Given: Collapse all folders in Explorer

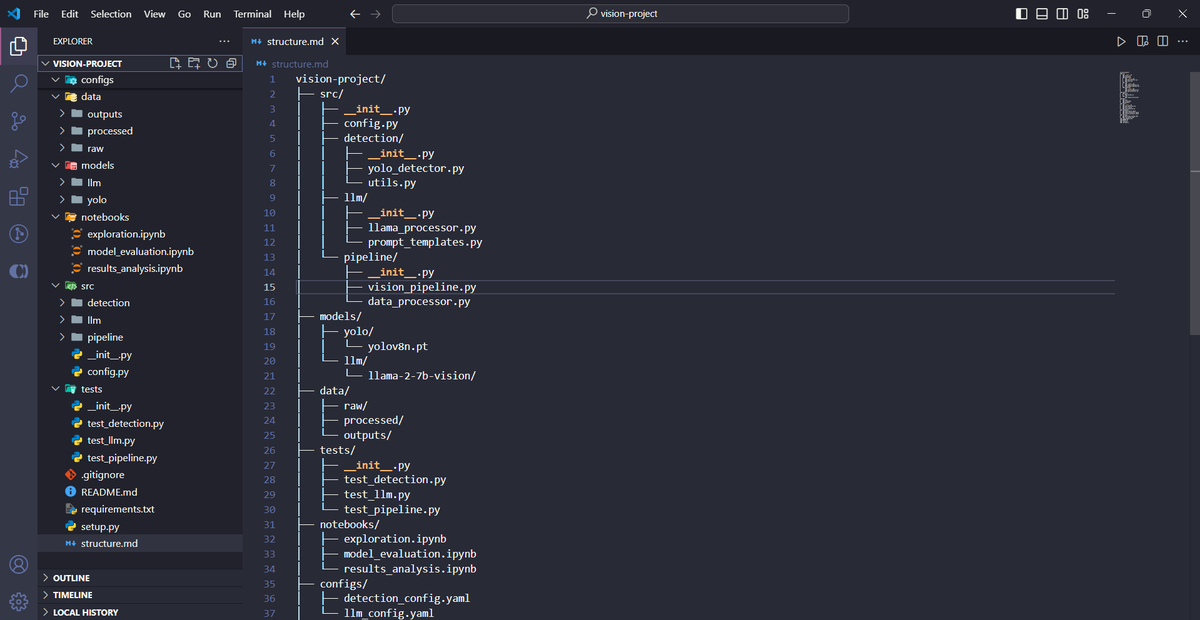Looking at the screenshot, I should 230,63.
